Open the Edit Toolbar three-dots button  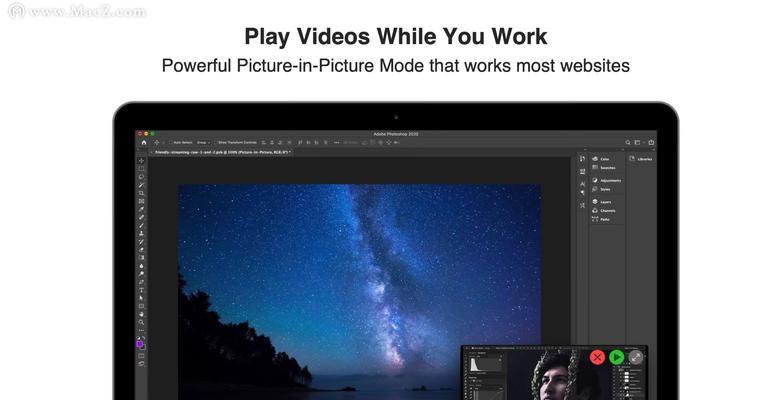(142, 330)
